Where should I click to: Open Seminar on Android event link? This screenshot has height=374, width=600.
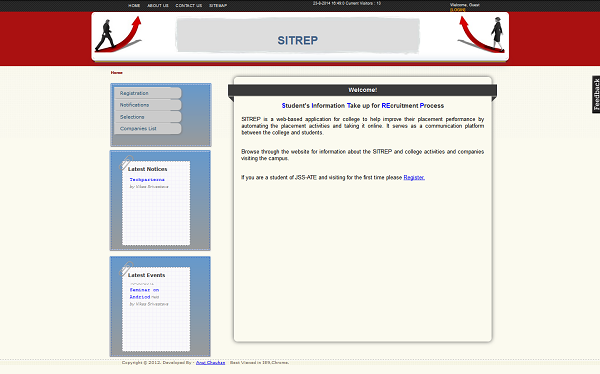point(144,293)
